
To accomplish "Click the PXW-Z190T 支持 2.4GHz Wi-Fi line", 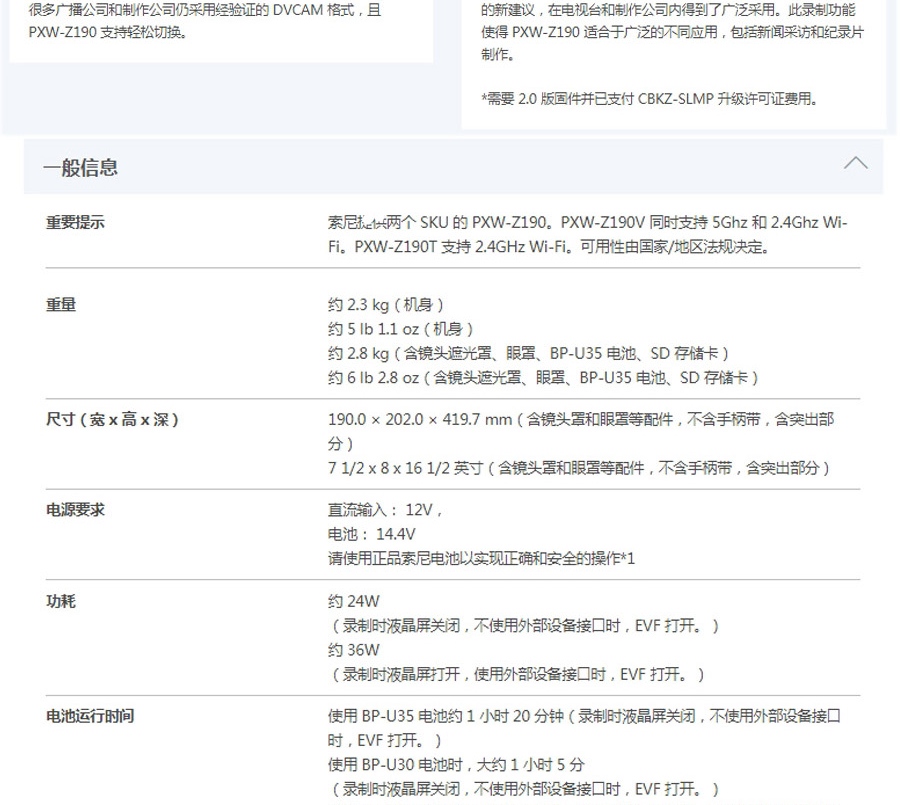I will coord(549,247).
